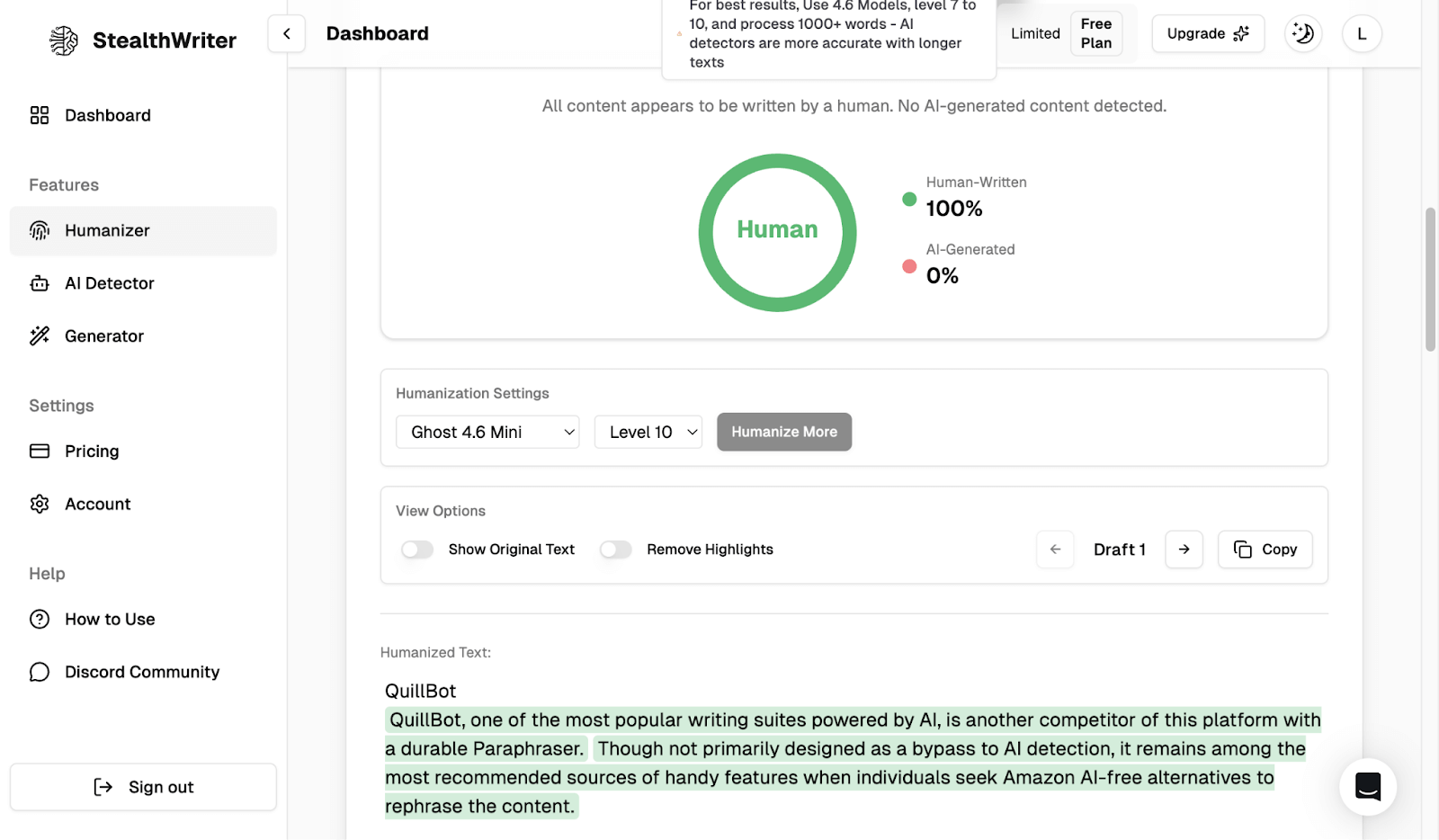The width and height of the screenshot is (1439, 840).
Task: Click the Humanizer fingerprint icon
Action: 40,230
